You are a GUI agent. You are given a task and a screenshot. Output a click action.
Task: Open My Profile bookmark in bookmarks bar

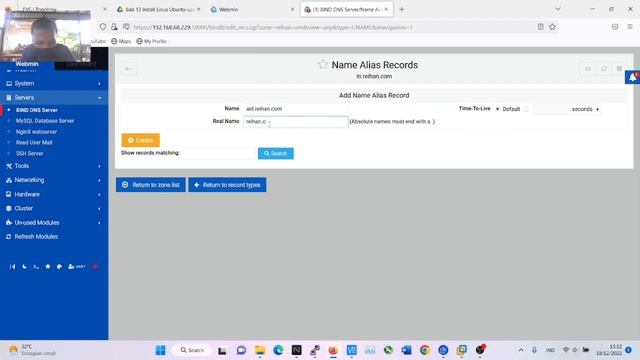(x=152, y=41)
